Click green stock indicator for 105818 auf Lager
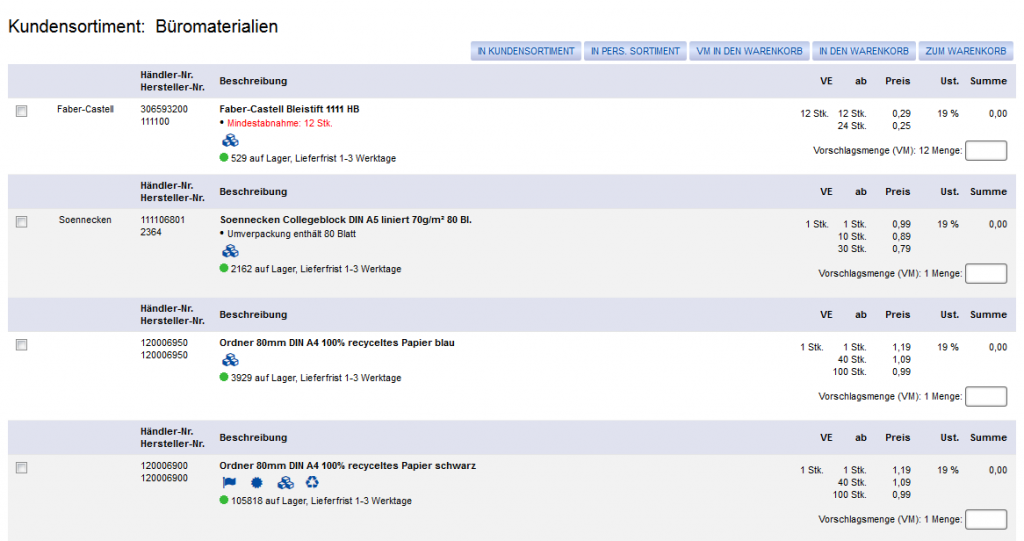Viewport: 1024px width, 541px height. coord(224,500)
